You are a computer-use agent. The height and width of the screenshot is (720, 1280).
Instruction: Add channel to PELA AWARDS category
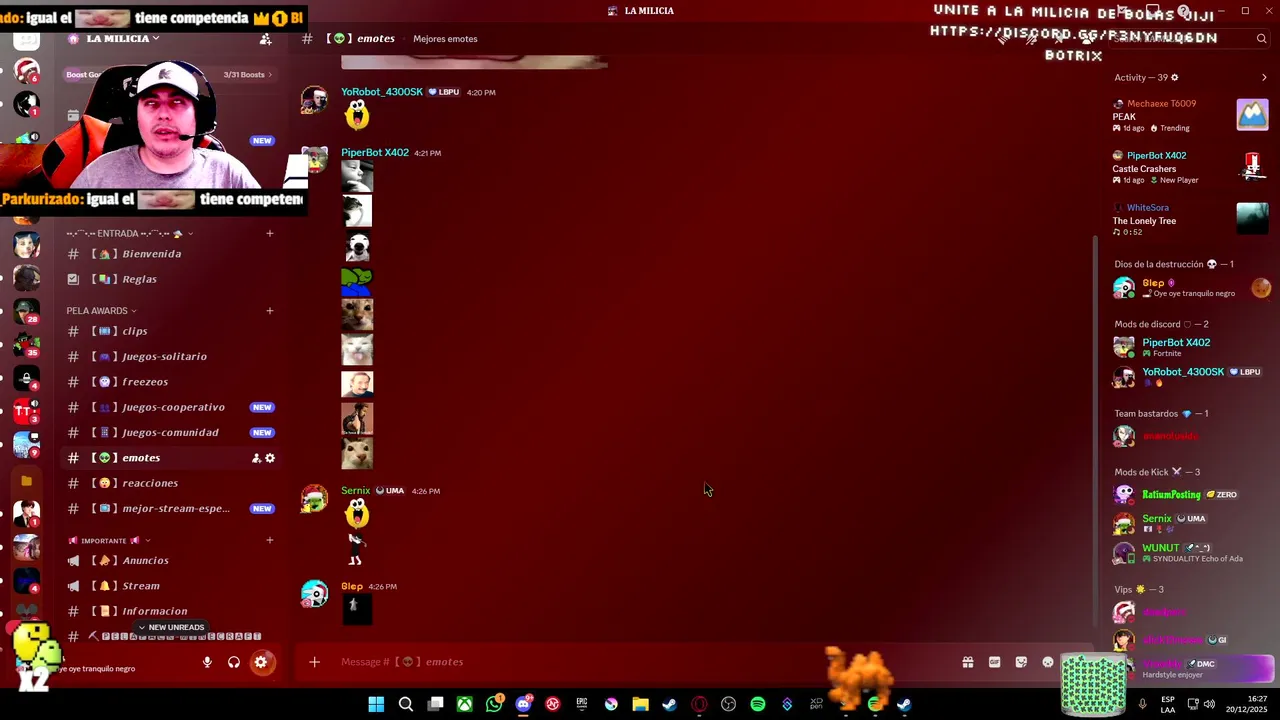pos(270,311)
